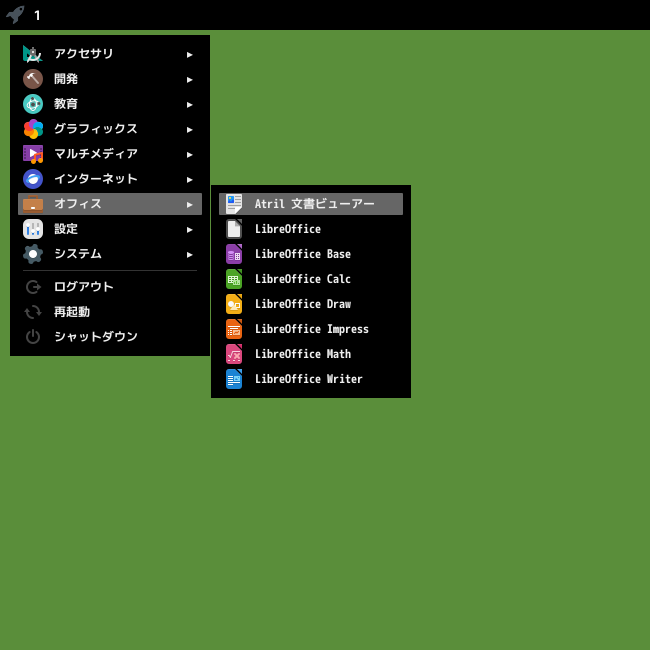Image resolution: width=650 pixels, height=650 pixels.
Task: Click the green LibreOffice Calc icon
Action: (234, 279)
